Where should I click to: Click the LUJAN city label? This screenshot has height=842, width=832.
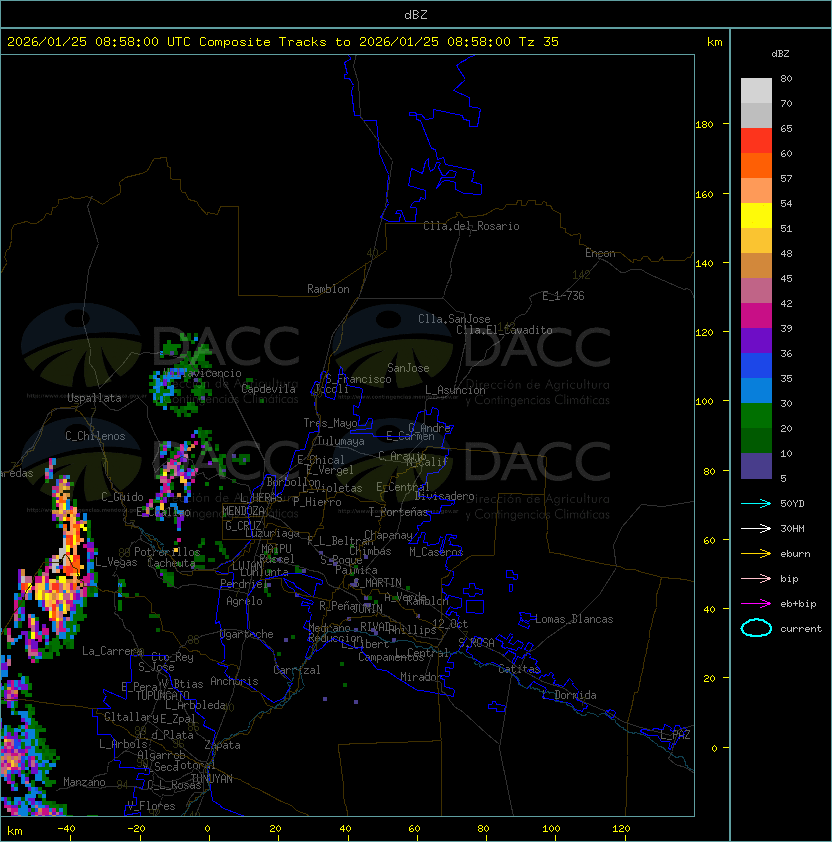pyautogui.click(x=247, y=567)
